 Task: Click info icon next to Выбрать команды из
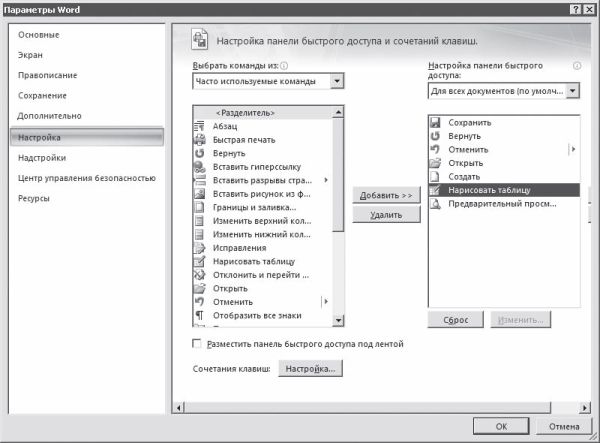[284, 66]
